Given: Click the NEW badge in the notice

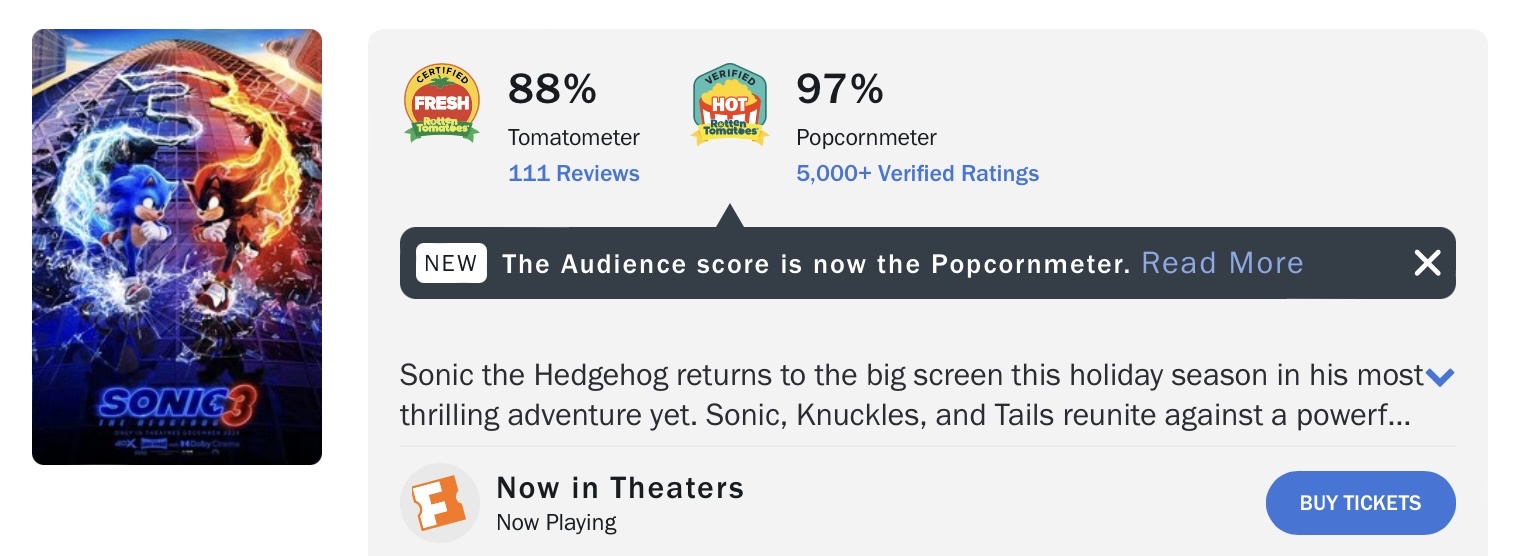Looking at the screenshot, I should click(x=451, y=263).
